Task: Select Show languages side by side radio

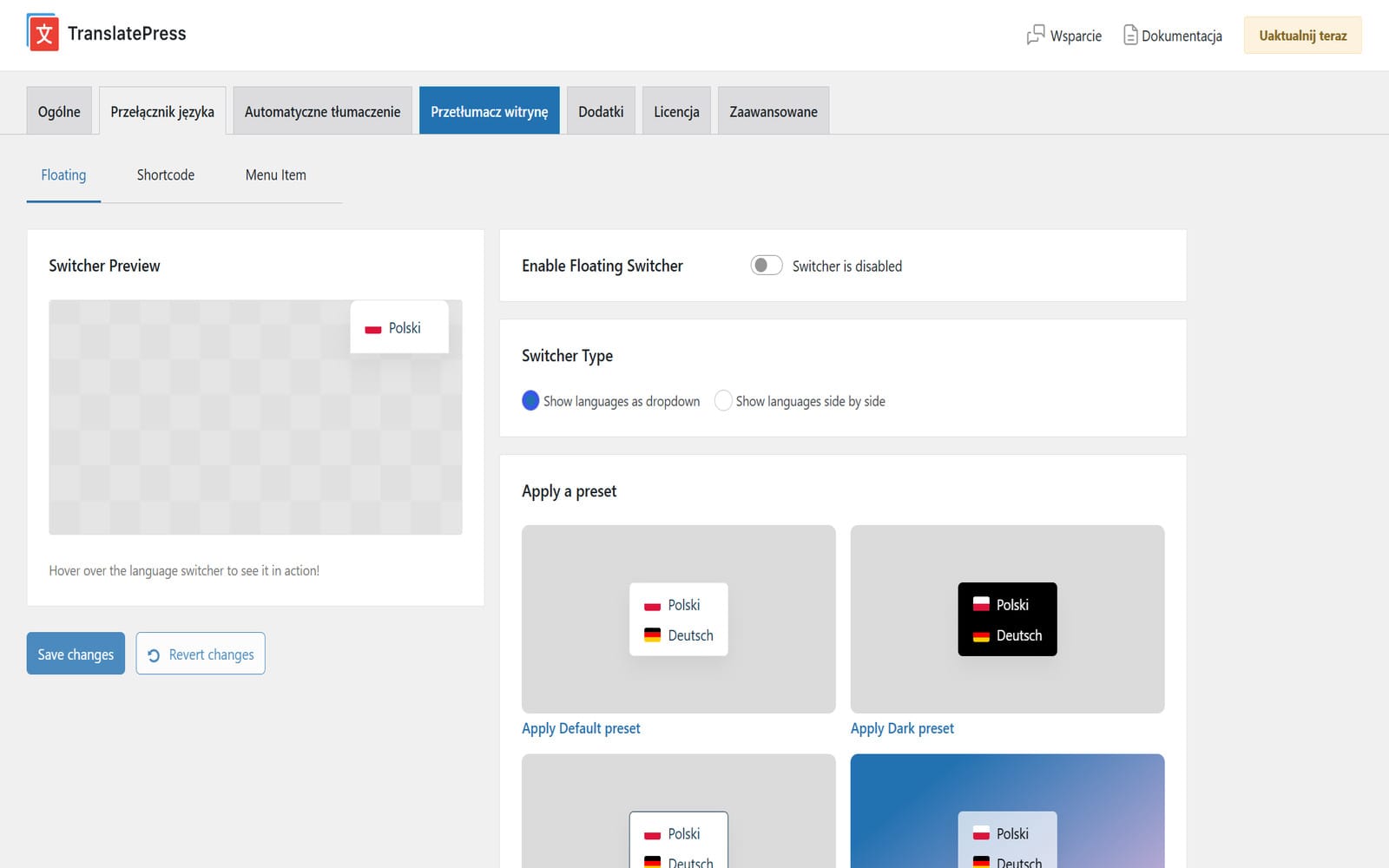Action: click(x=723, y=400)
